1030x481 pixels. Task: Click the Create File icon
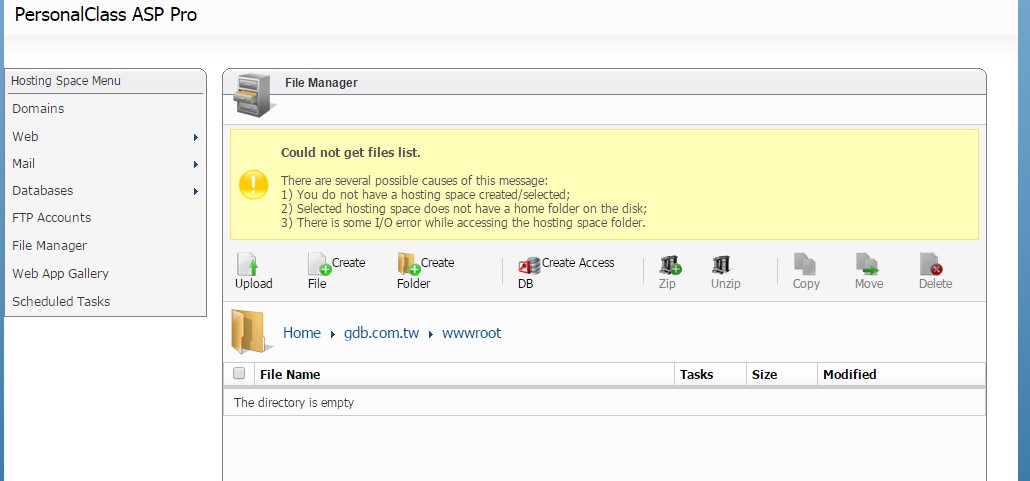point(319,263)
